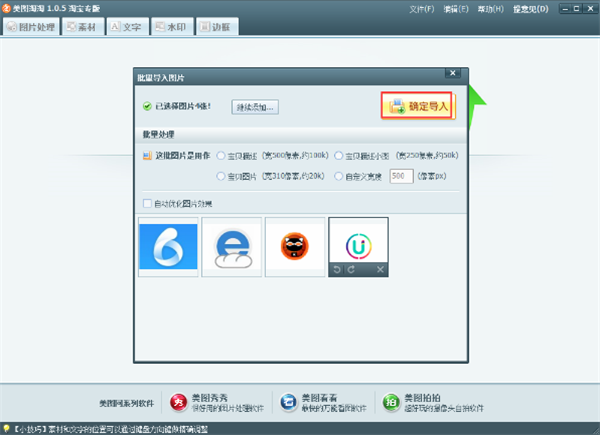Viewport: 600px width, 435px height.
Task: Rotate selected thumbnail counter-clockwise
Action: coord(337,270)
